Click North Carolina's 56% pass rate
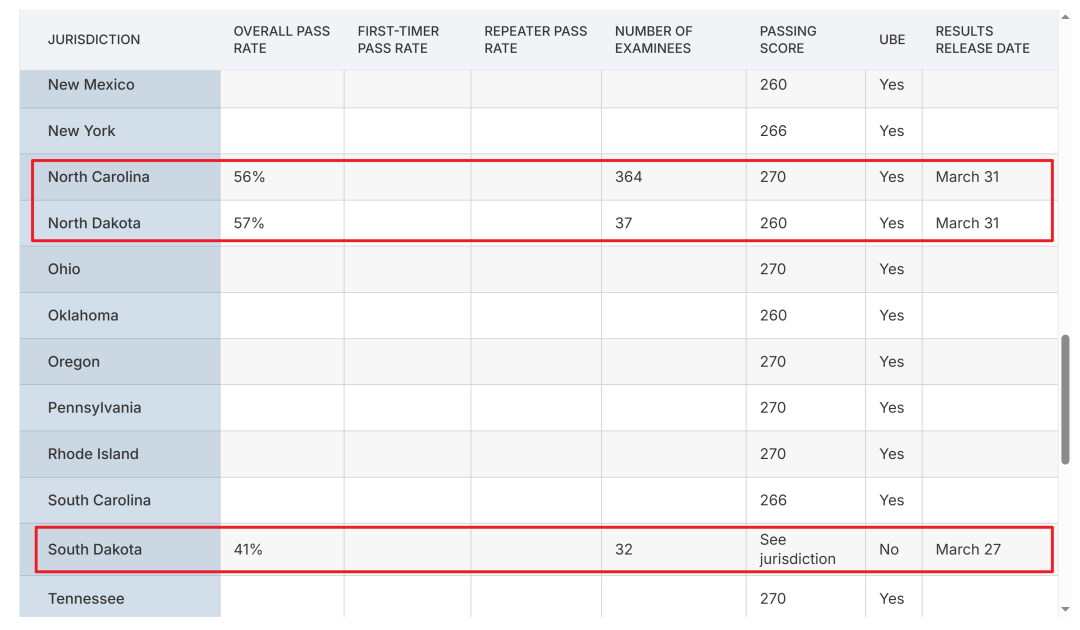Image resolution: width=1080 pixels, height=630 pixels. click(249, 177)
